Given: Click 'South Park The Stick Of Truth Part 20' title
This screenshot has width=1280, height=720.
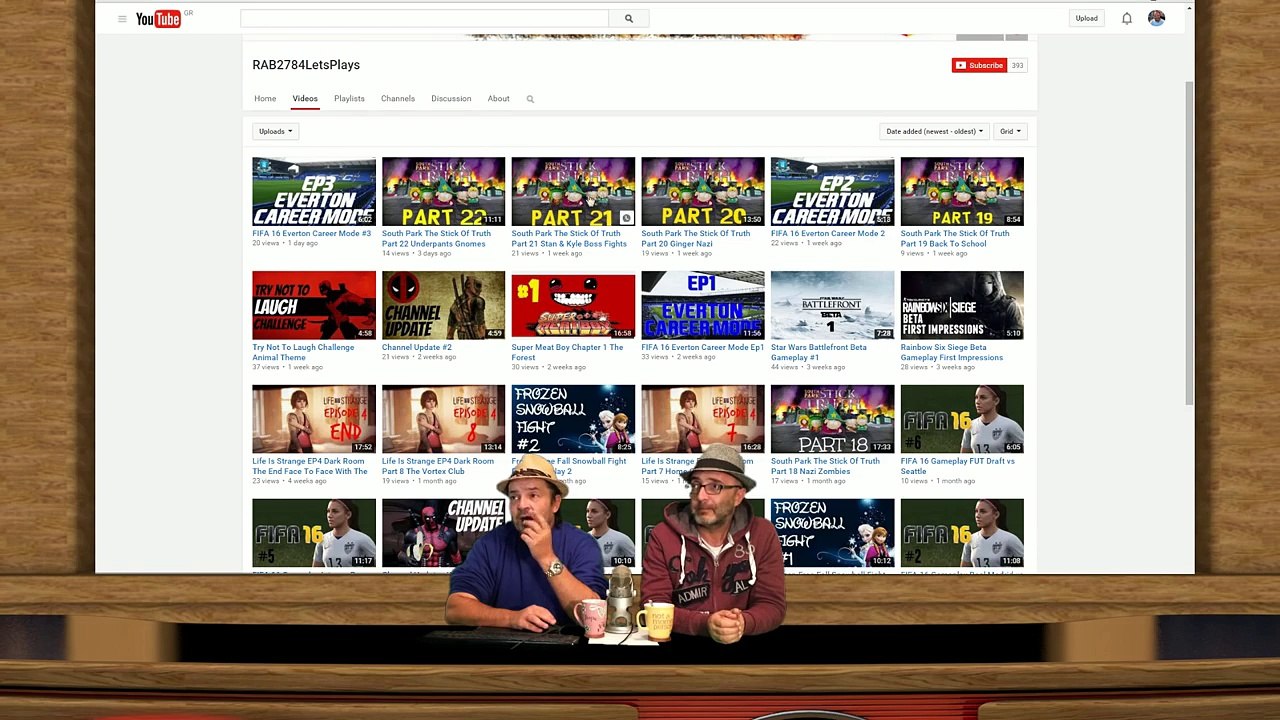Looking at the screenshot, I should (695, 239).
